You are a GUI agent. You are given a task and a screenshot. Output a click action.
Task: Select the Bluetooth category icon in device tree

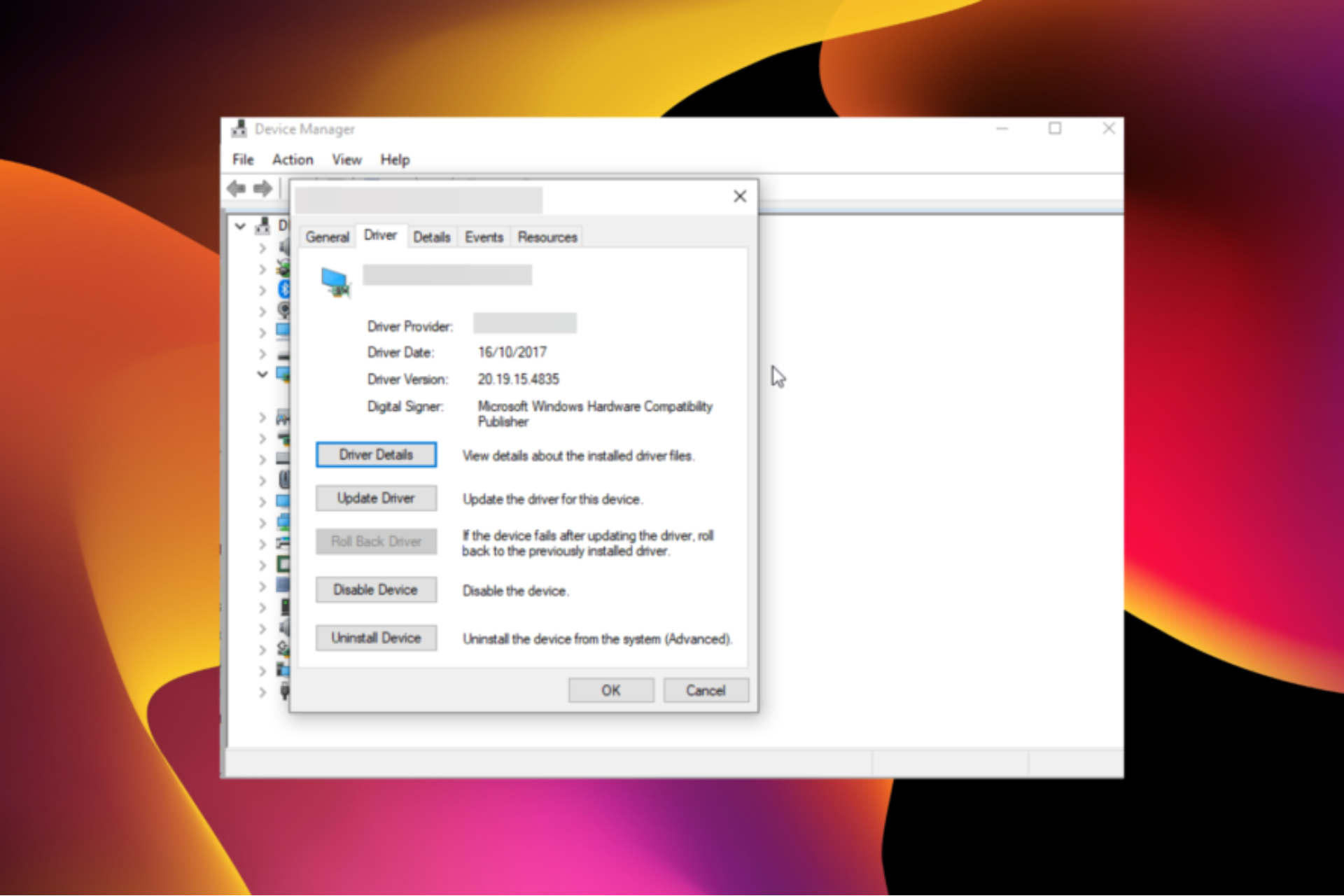coord(285,290)
